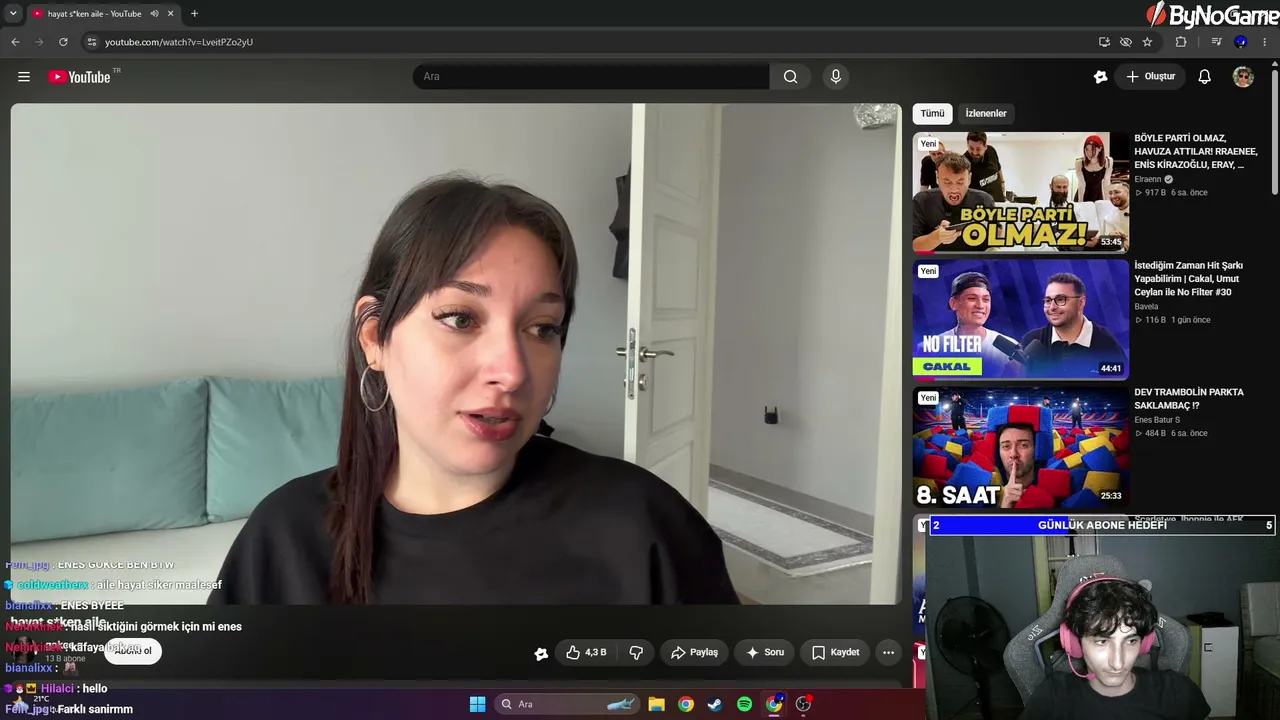The width and height of the screenshot is (1280, 720).
Task: Open title 'DEV TRAMBOLİN PARKTA SAKLAMBAÇ !?'
Action: pyautogui.click(x=1189, y=399)
